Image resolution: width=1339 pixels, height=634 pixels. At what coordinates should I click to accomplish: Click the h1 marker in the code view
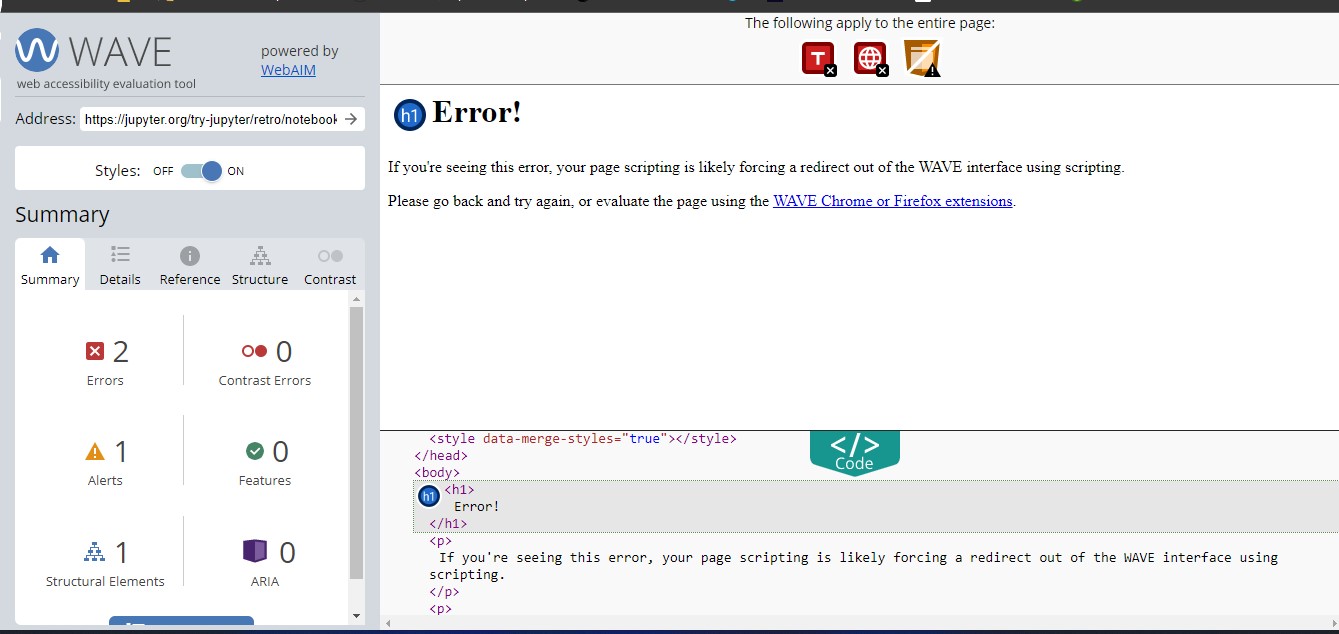[429, 496]
